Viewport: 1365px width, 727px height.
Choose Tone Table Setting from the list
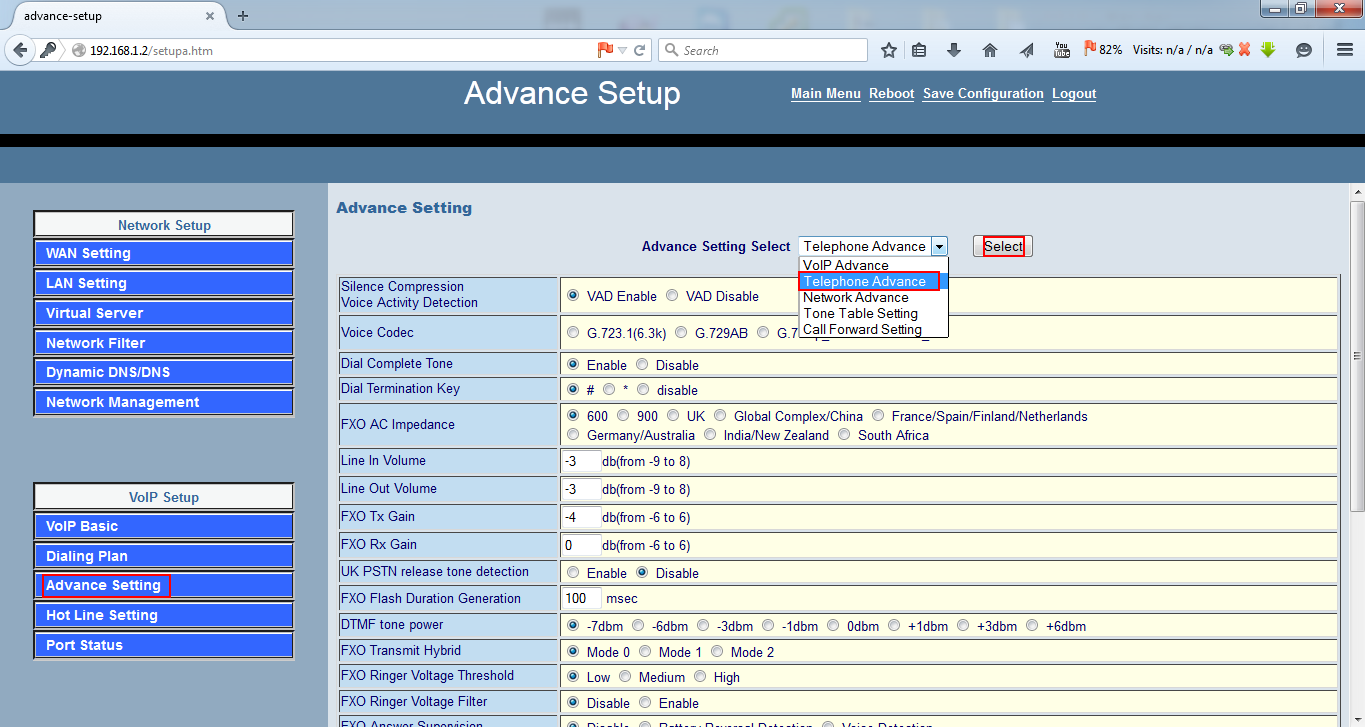873,313
